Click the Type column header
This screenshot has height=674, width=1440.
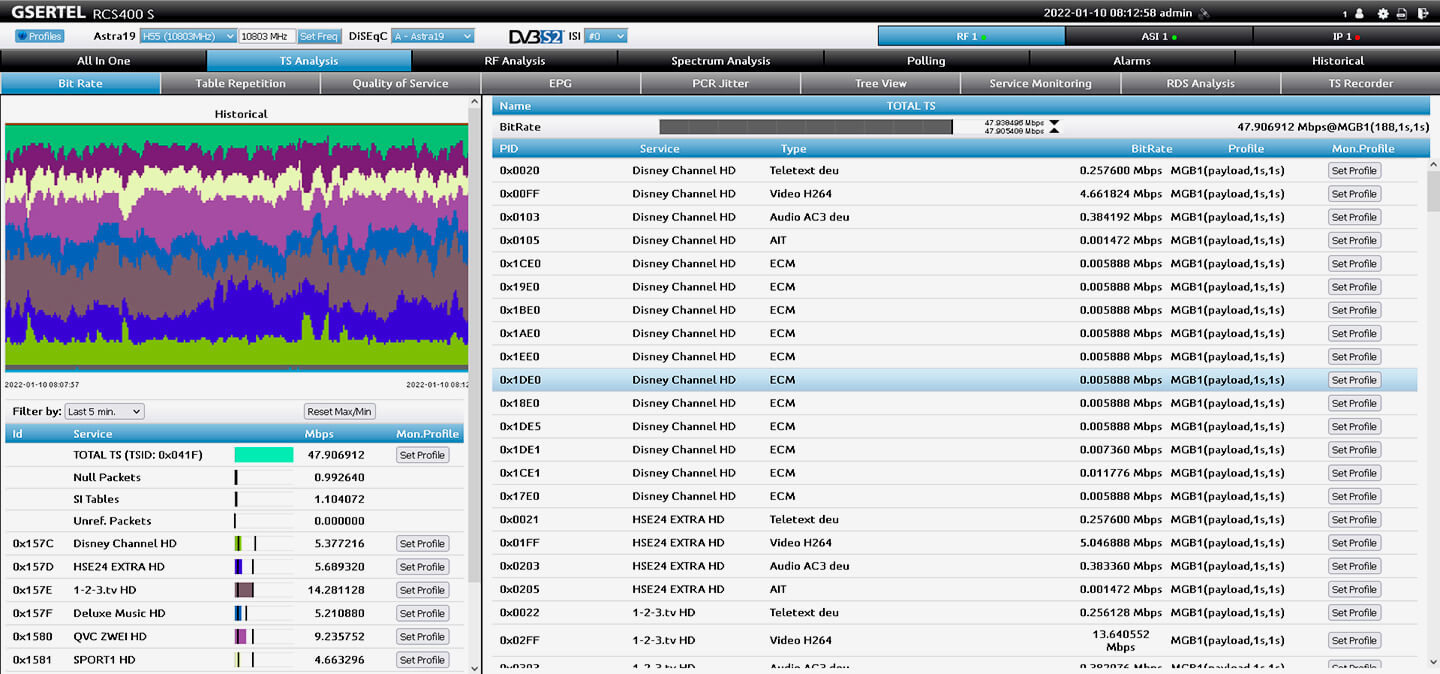[x=793, y=149]
